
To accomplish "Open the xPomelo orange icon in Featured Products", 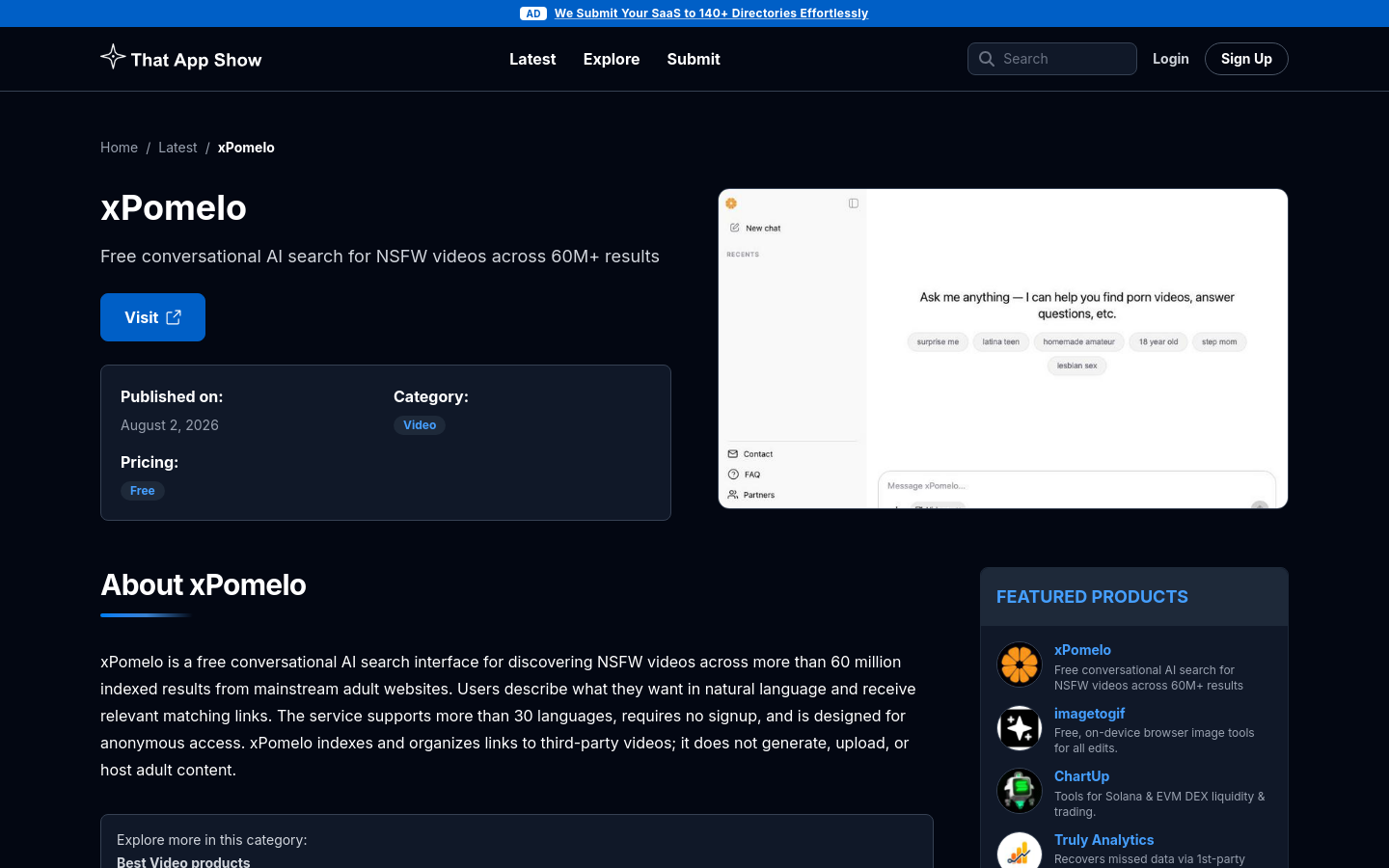I will tap(1020, 665).
